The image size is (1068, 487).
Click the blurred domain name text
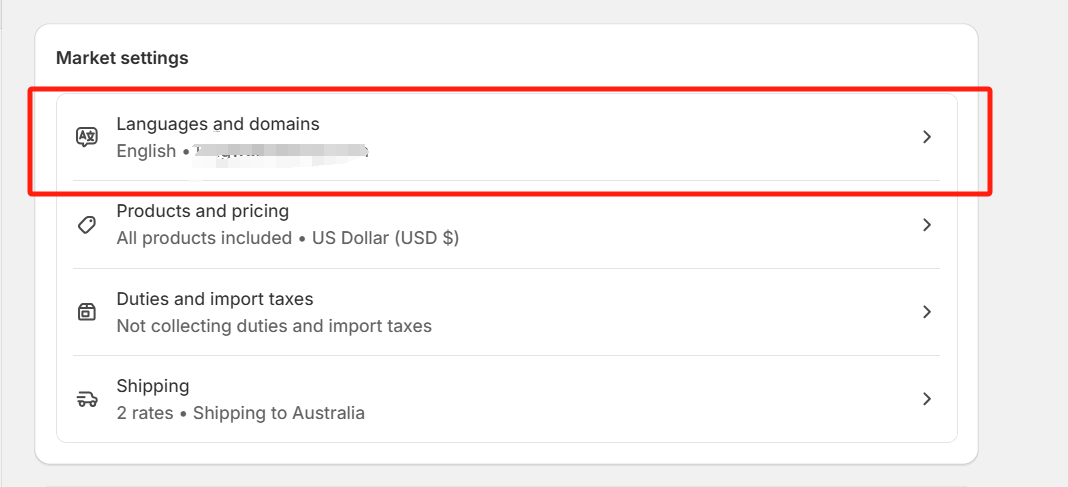281,153
